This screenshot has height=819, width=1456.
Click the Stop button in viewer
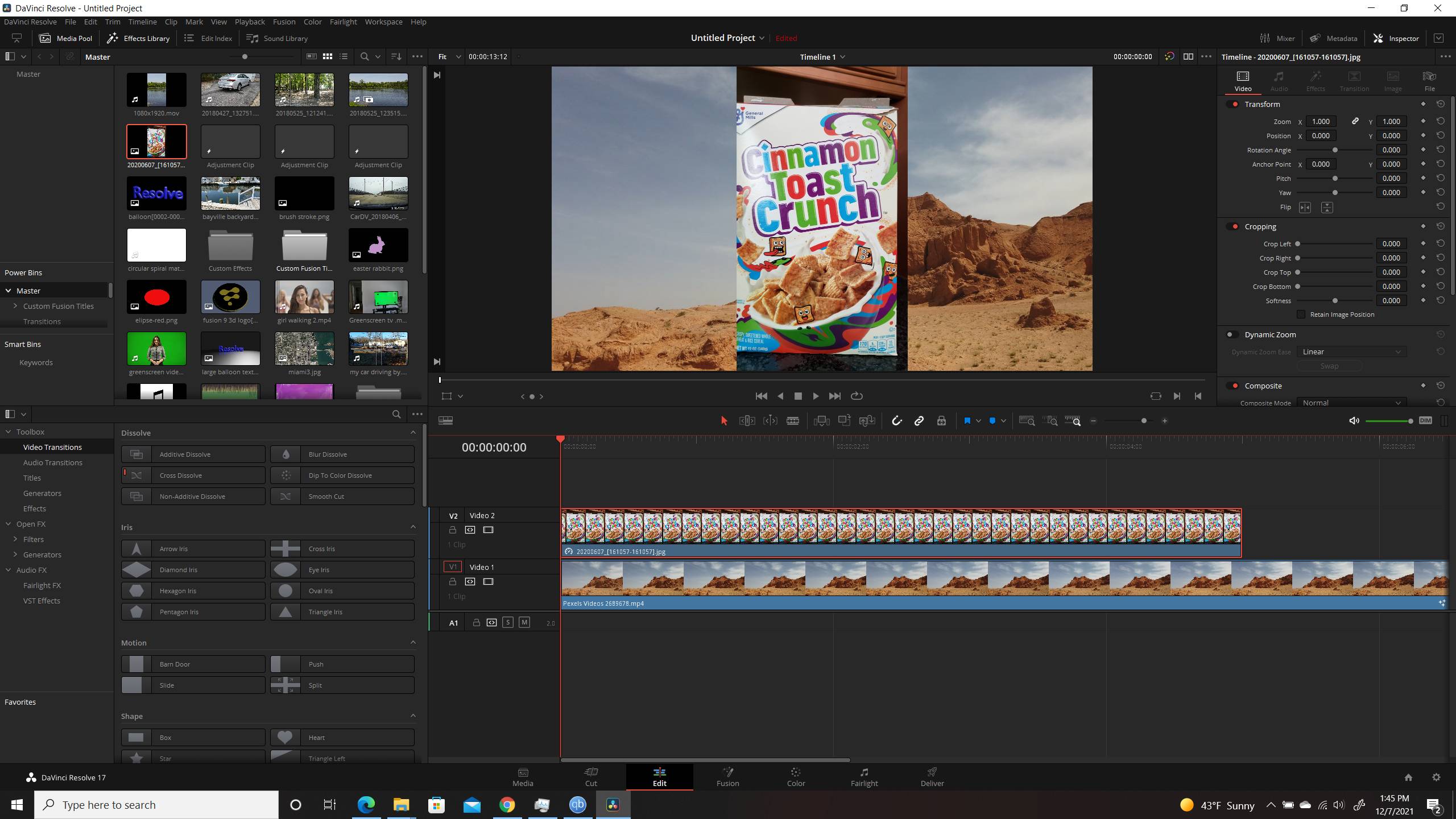pyautogui.click(x=797, y=396)
